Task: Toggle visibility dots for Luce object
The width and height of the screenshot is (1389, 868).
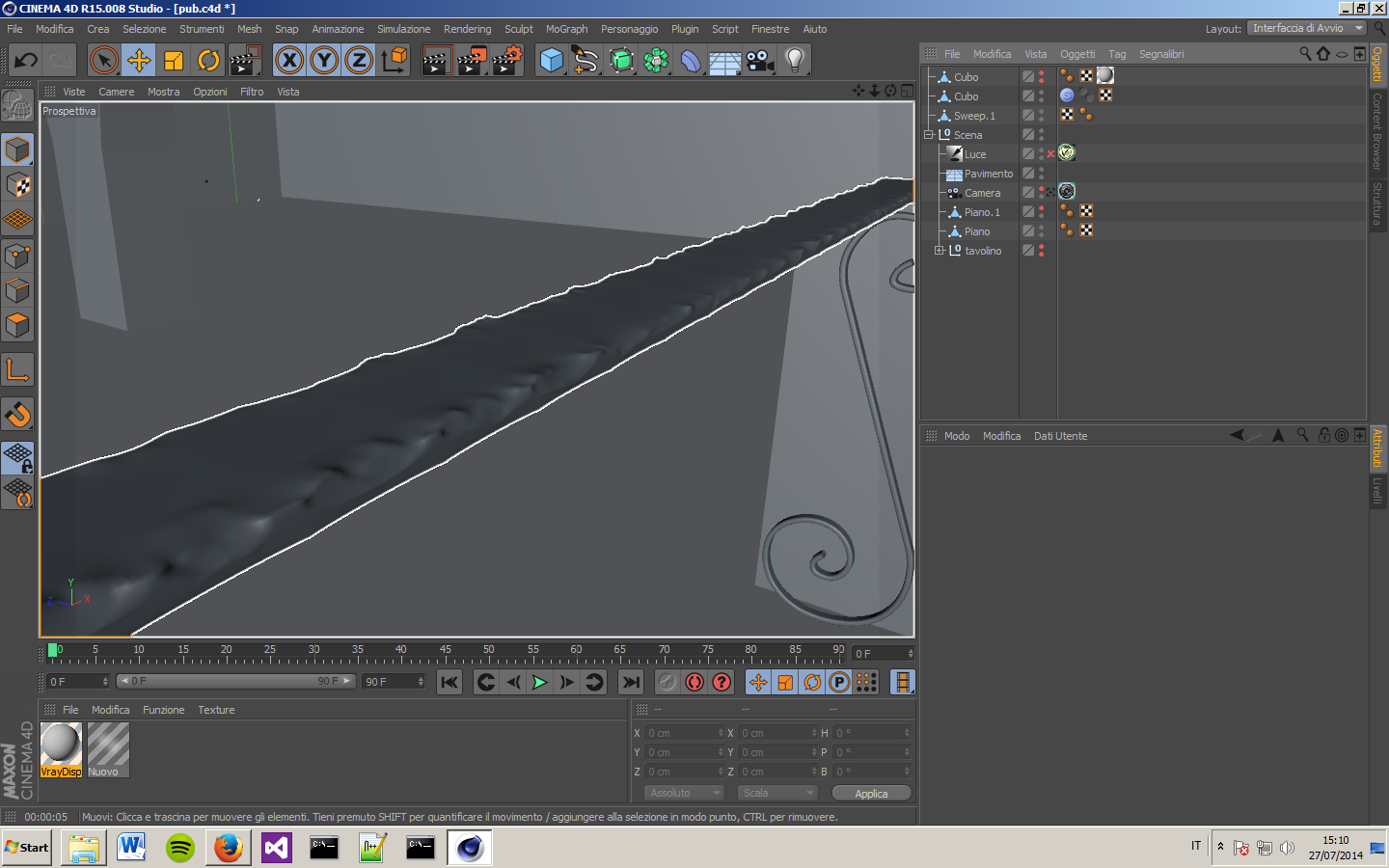Action: pos(1041,154)
